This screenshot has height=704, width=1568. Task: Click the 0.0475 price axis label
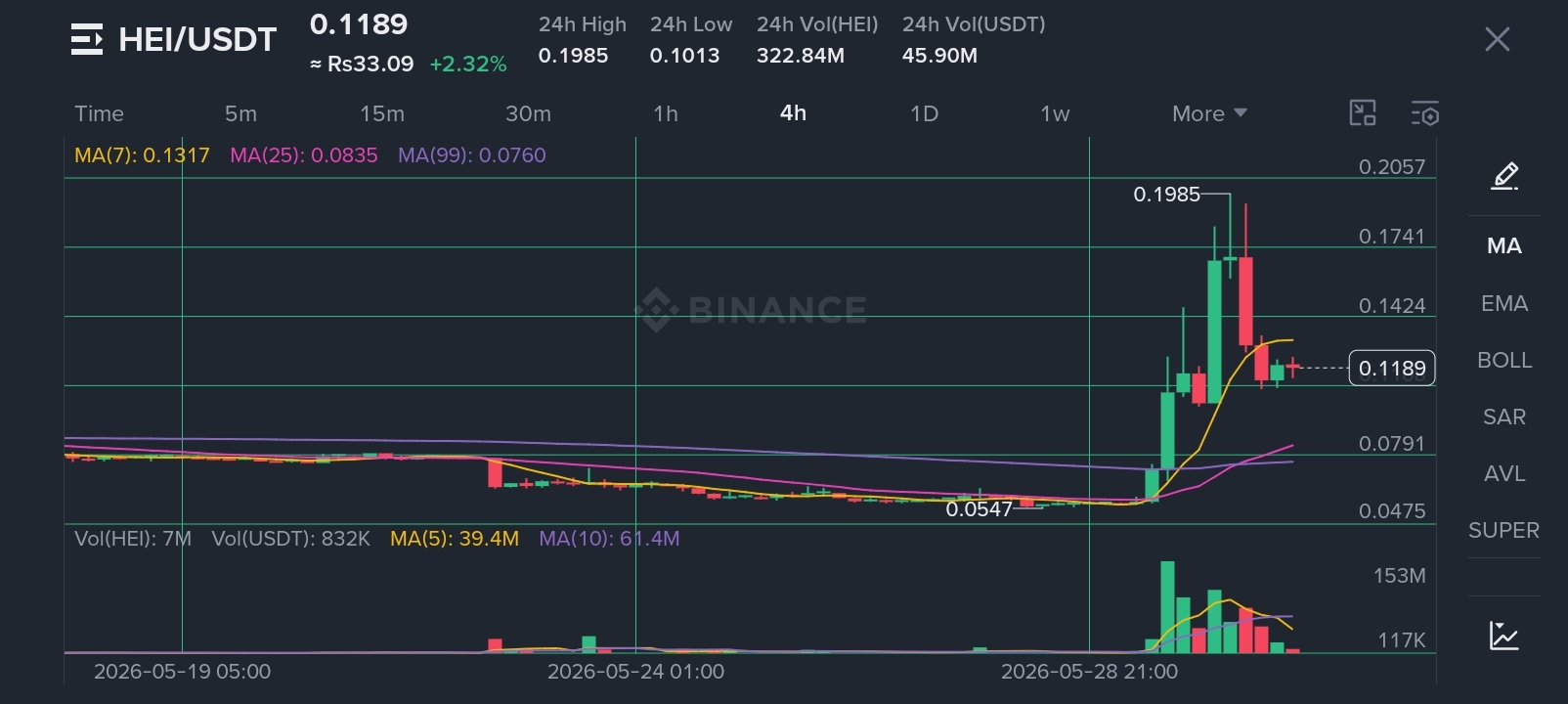click(x=1392, y=511)
